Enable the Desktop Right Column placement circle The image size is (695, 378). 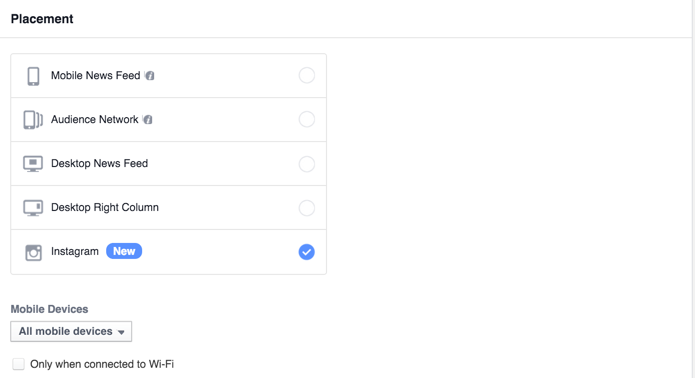307,207
